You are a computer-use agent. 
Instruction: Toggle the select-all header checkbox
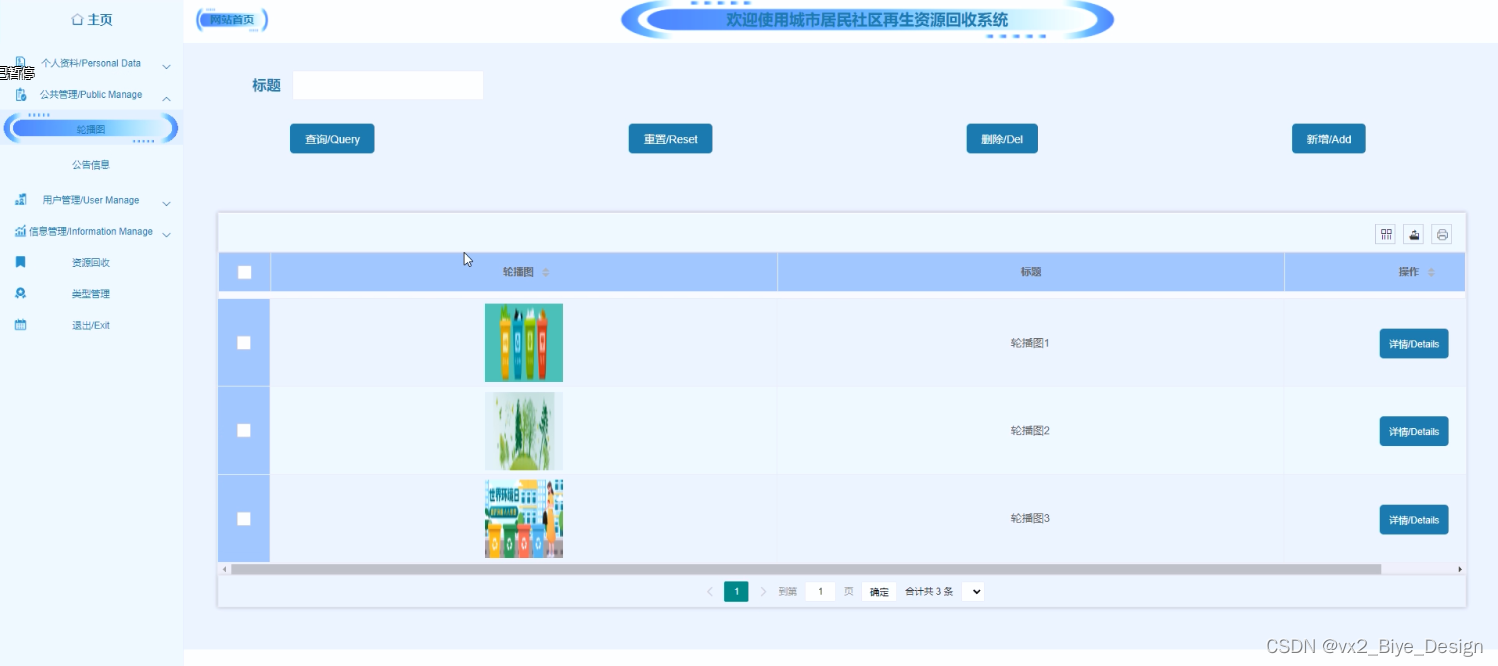[x=244, y=272]
